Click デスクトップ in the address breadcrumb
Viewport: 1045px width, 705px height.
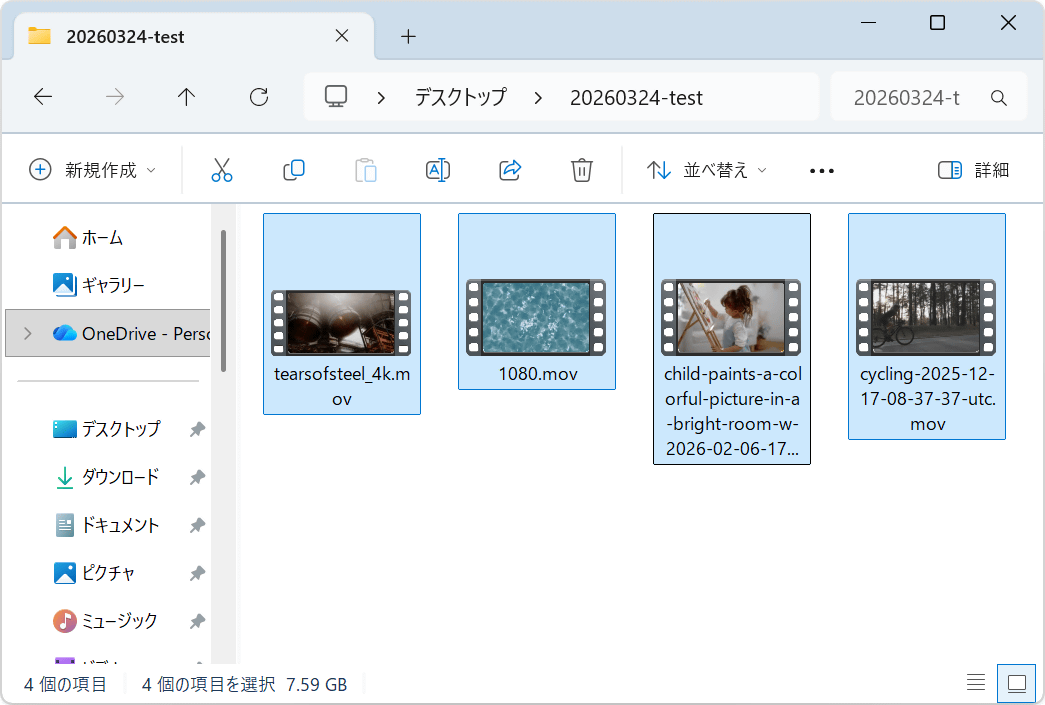pyautogui.click(x=460, y=97)
